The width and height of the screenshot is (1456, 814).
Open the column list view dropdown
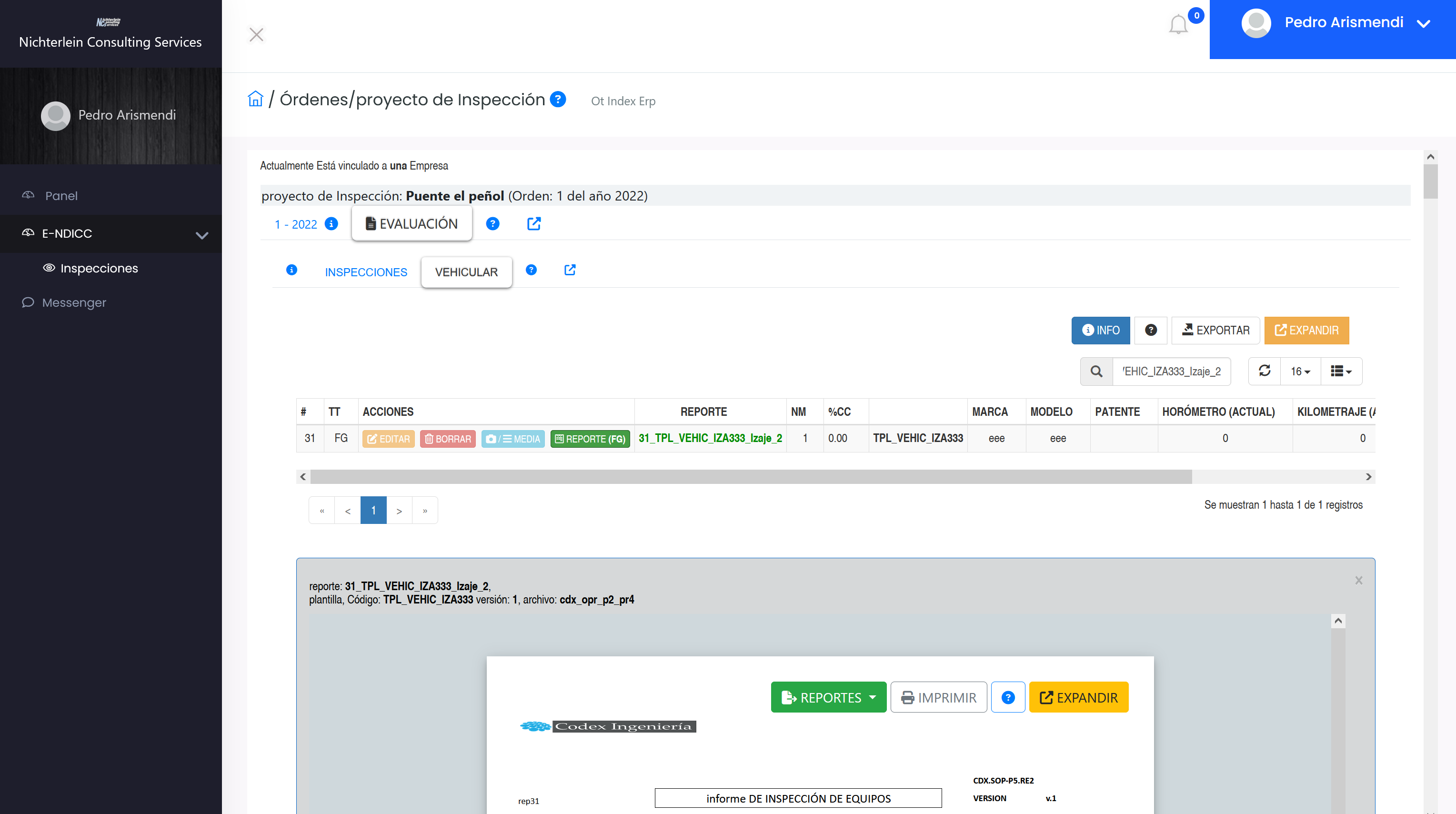click(x=1341, y=372)
